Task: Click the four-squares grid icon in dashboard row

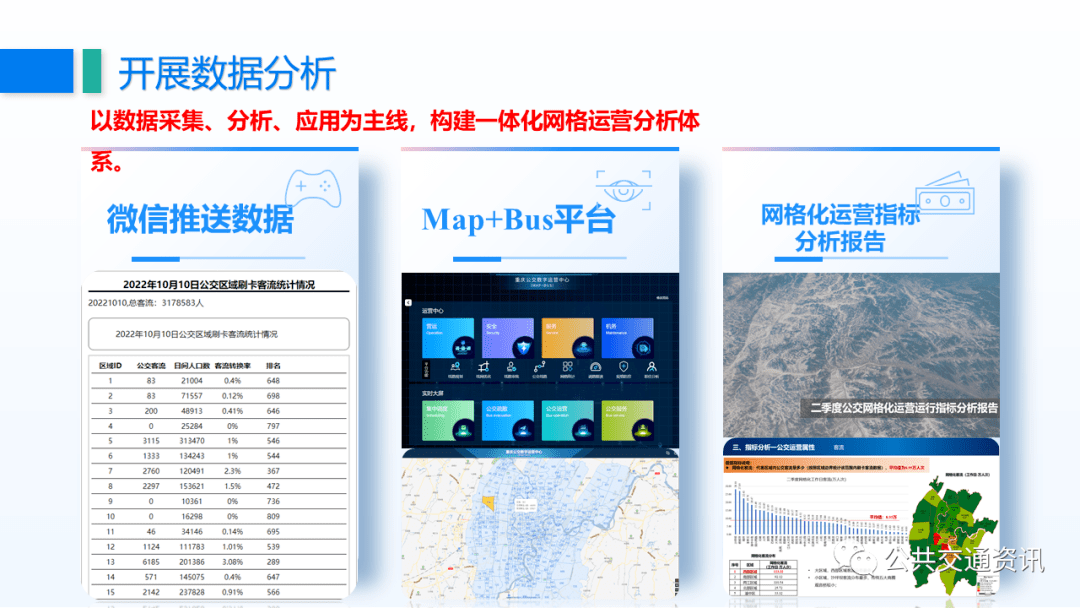Action: (x=568, y=367)
